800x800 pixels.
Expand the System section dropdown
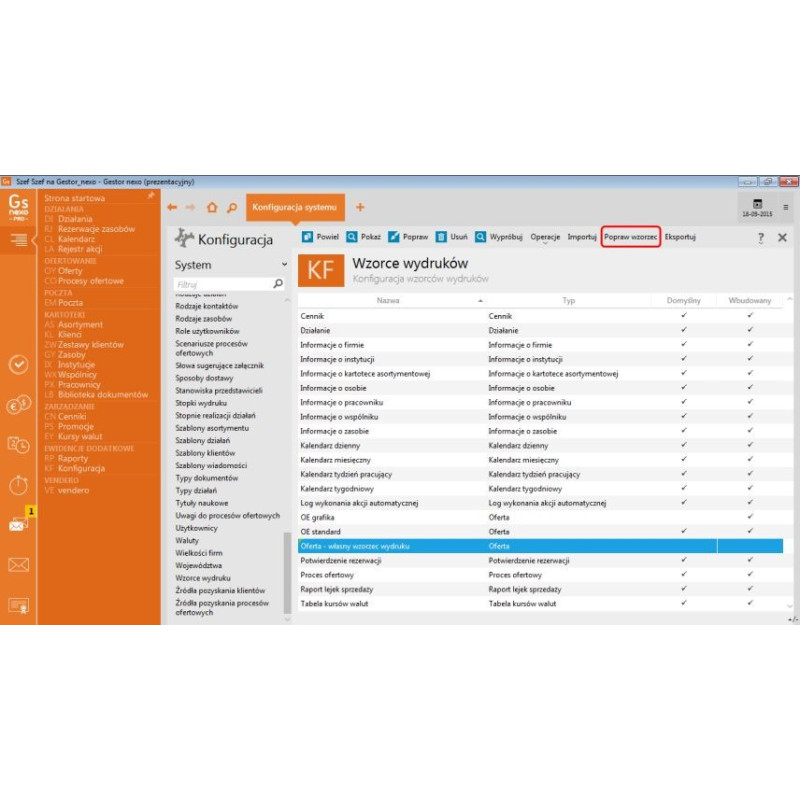click(285, 265)
